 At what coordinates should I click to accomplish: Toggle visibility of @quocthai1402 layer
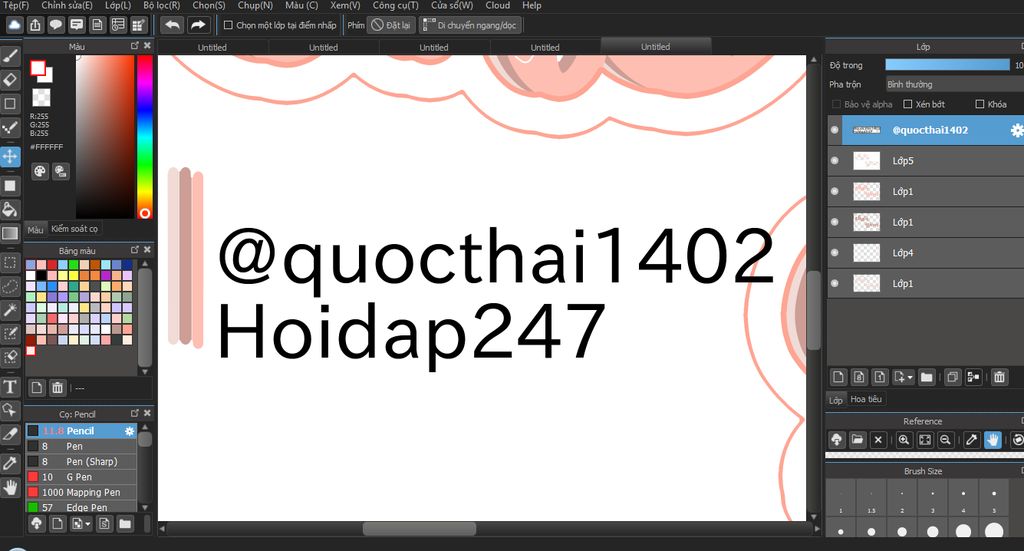[835, 130]
